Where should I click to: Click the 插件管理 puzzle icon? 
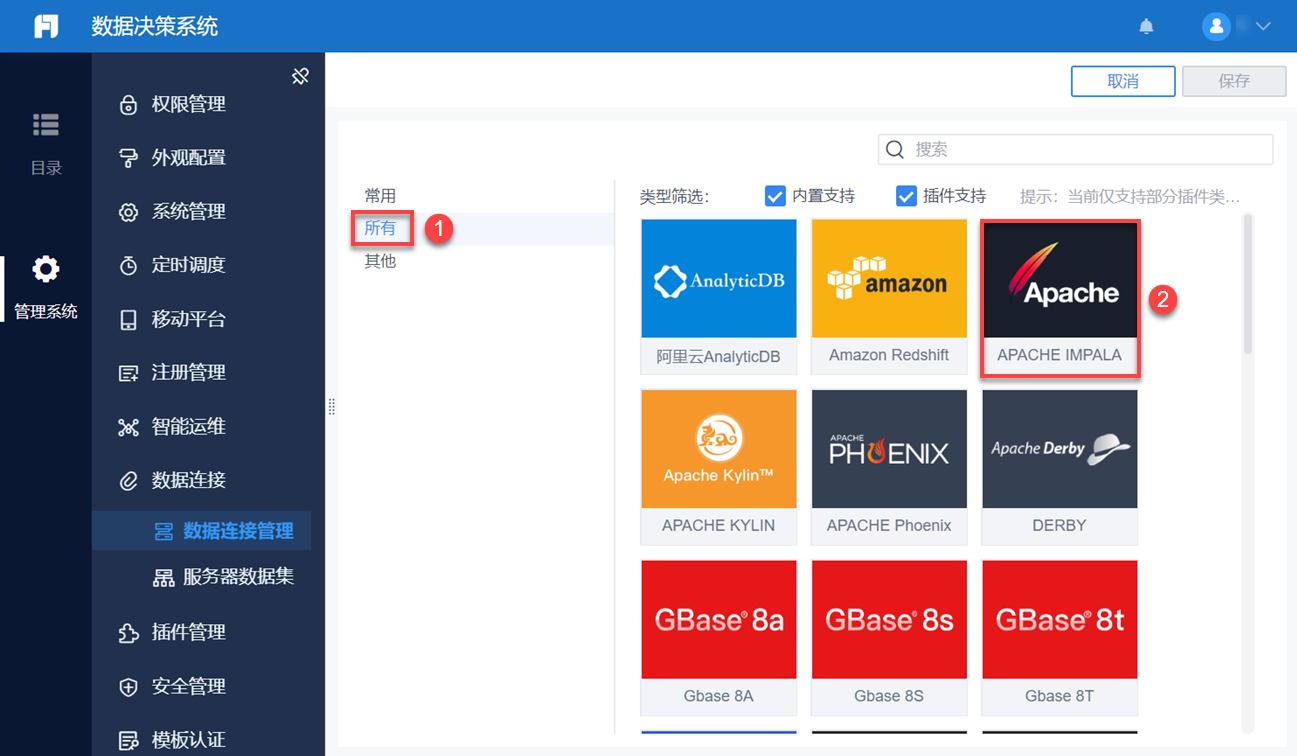pyautogui.click(x=128, y=633)
